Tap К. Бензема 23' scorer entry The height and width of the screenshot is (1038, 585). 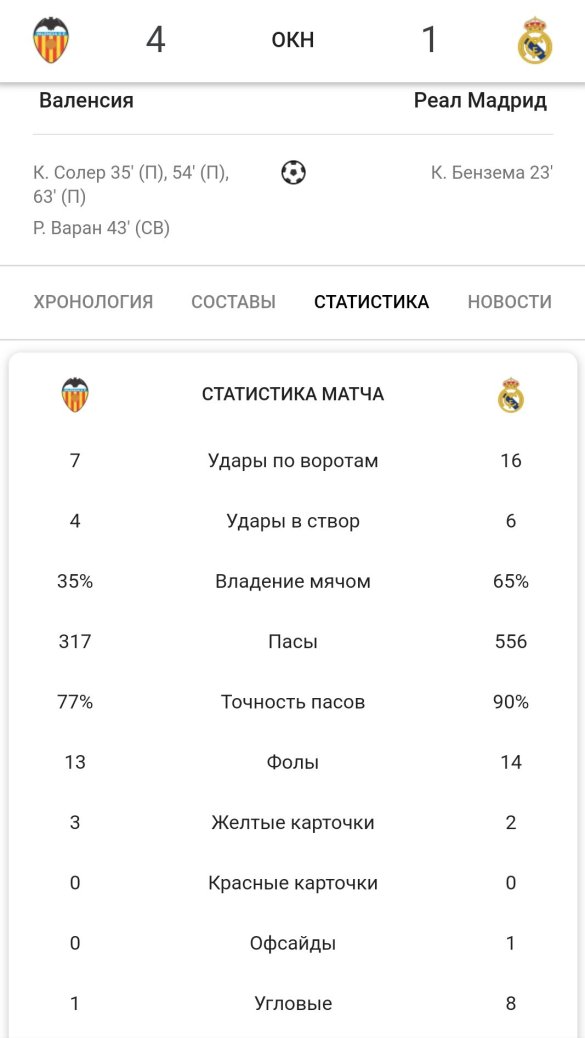(x=492, y=173)
